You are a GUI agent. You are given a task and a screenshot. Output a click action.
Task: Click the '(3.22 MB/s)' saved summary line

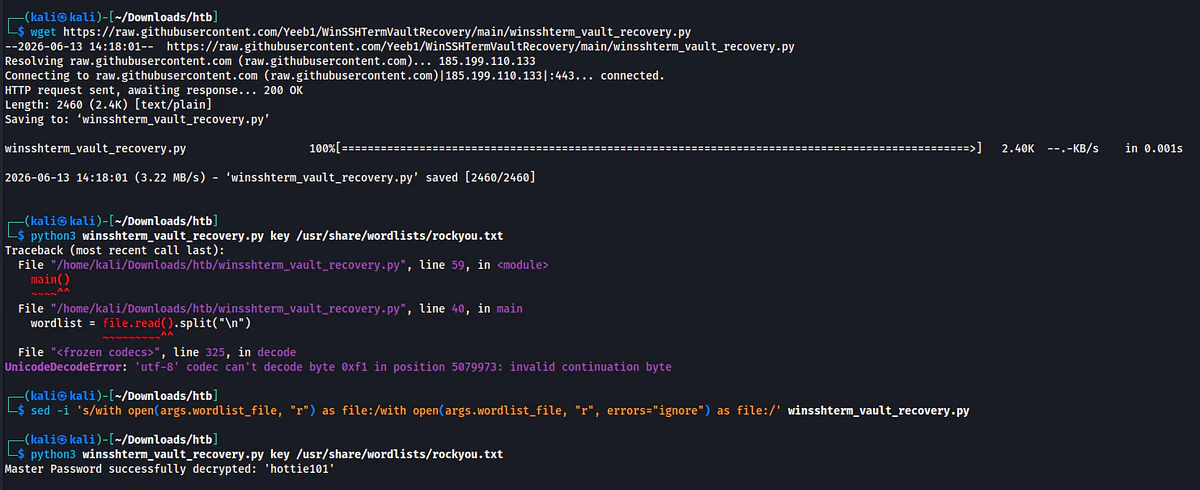[x=270, y=178]
